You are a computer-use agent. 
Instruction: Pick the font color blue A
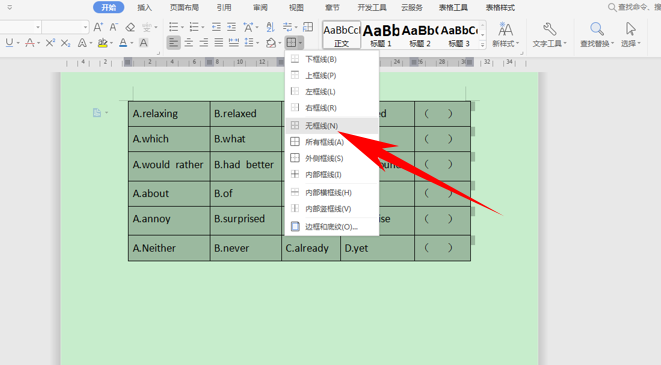tap(123, 43)
